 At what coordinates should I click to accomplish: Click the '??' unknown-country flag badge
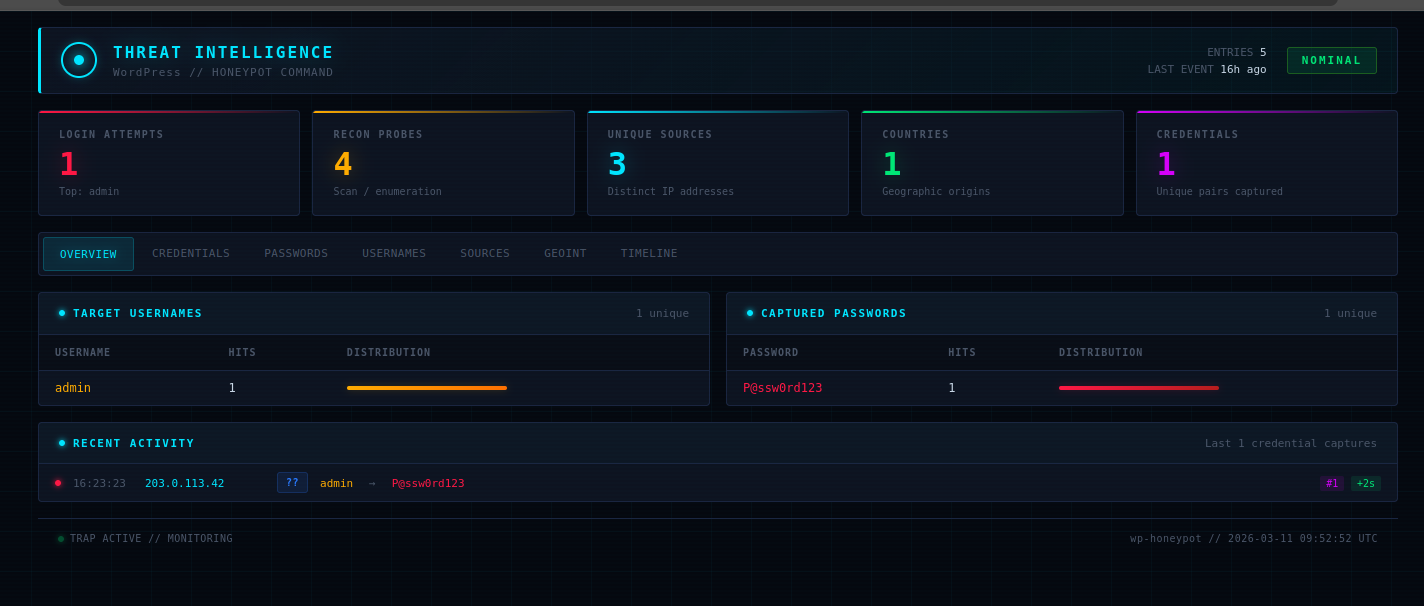pos(292,482)
